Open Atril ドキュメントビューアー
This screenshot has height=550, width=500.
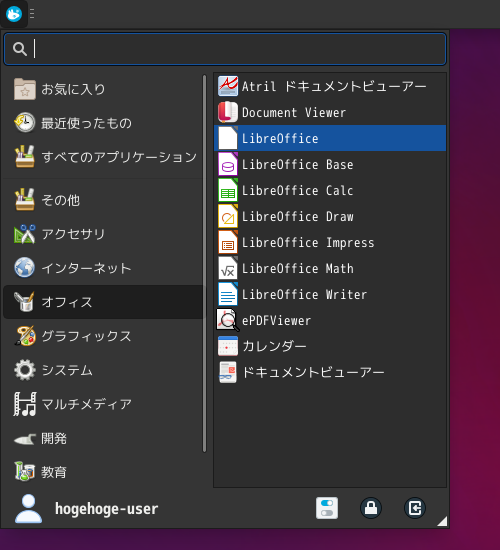330,86
